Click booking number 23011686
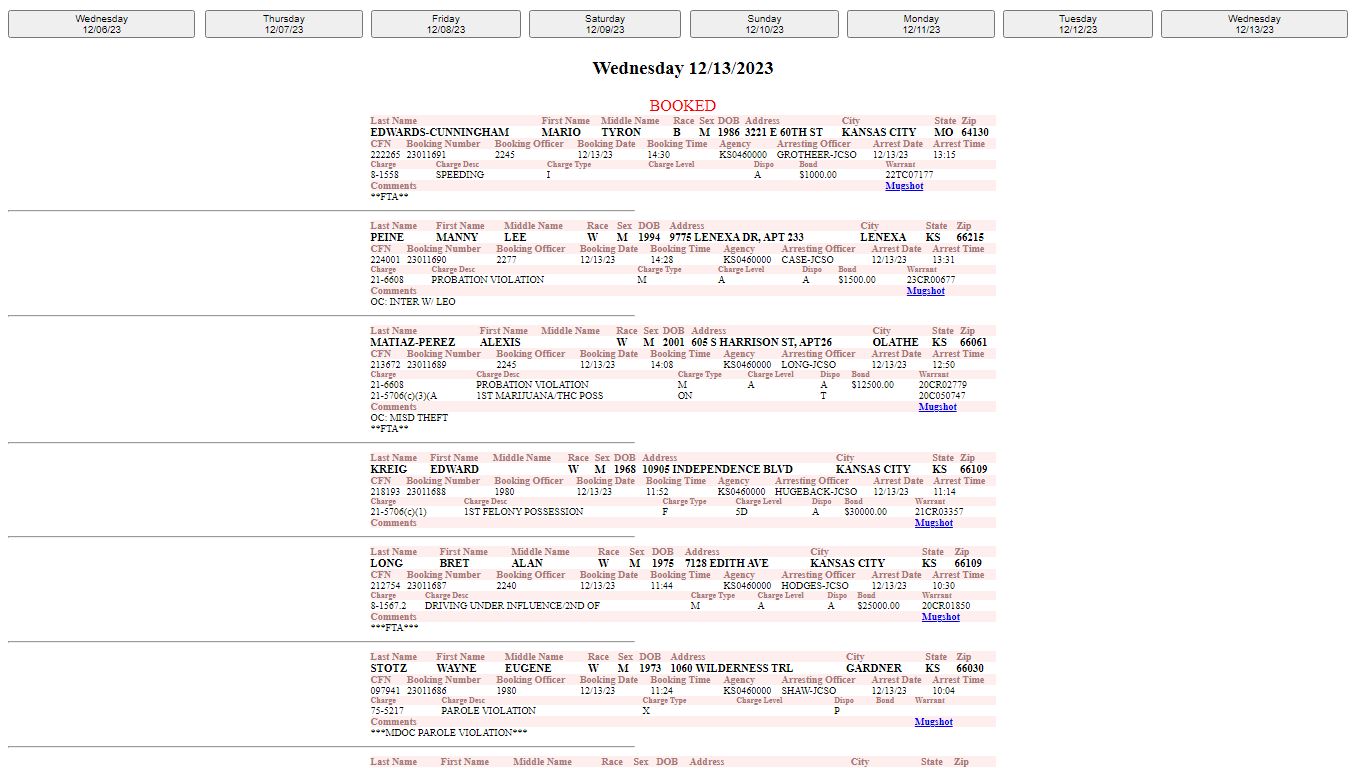 (426, 691)
